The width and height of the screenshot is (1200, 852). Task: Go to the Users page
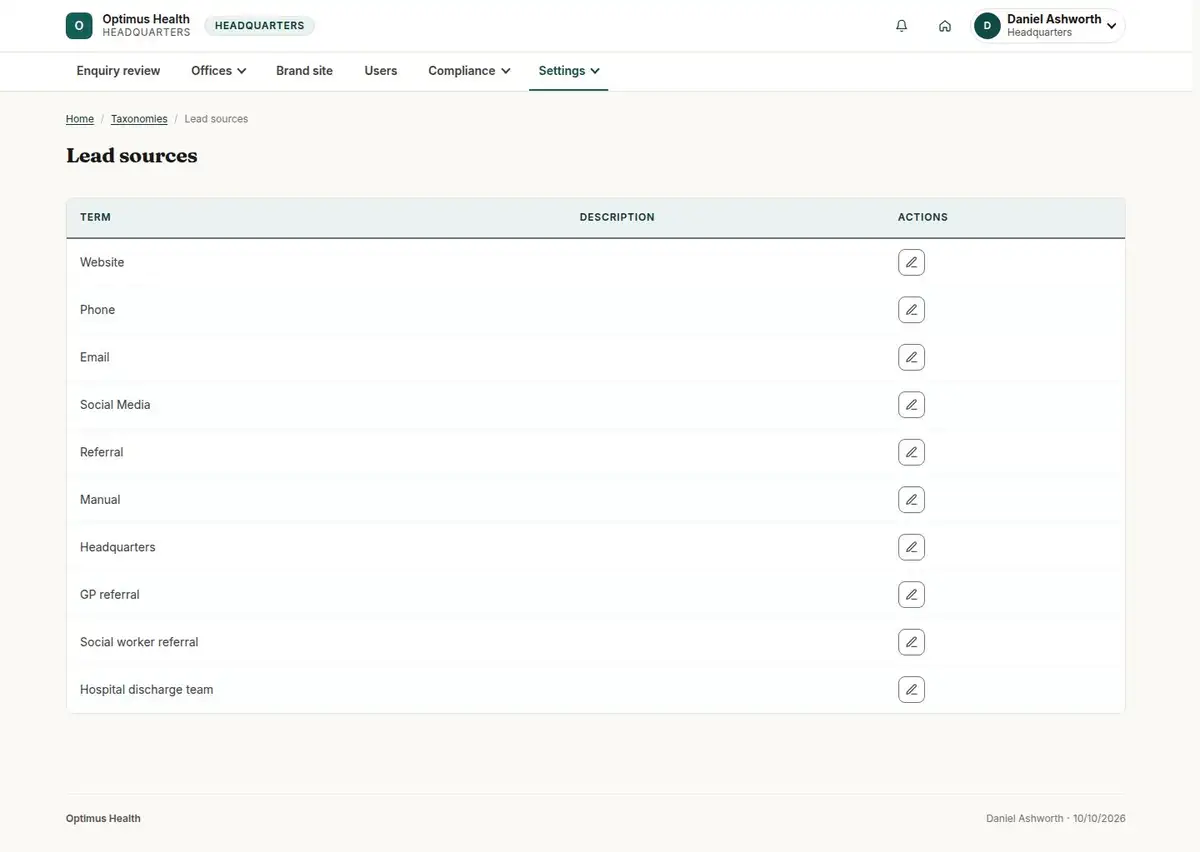[381, 71]
